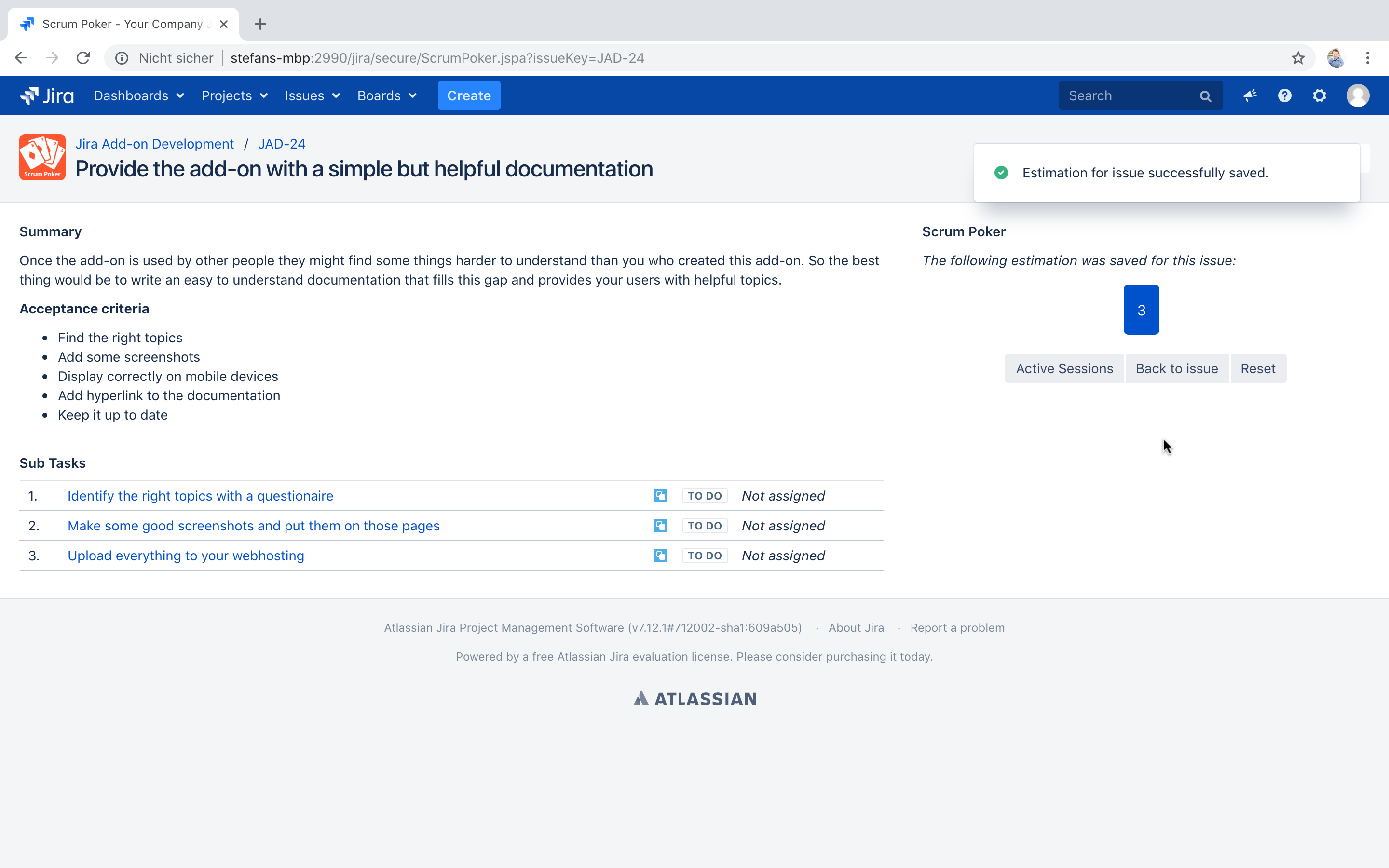Click subtask Identify the right topics
Screen dimensions: 1389x868
[200, 495]
